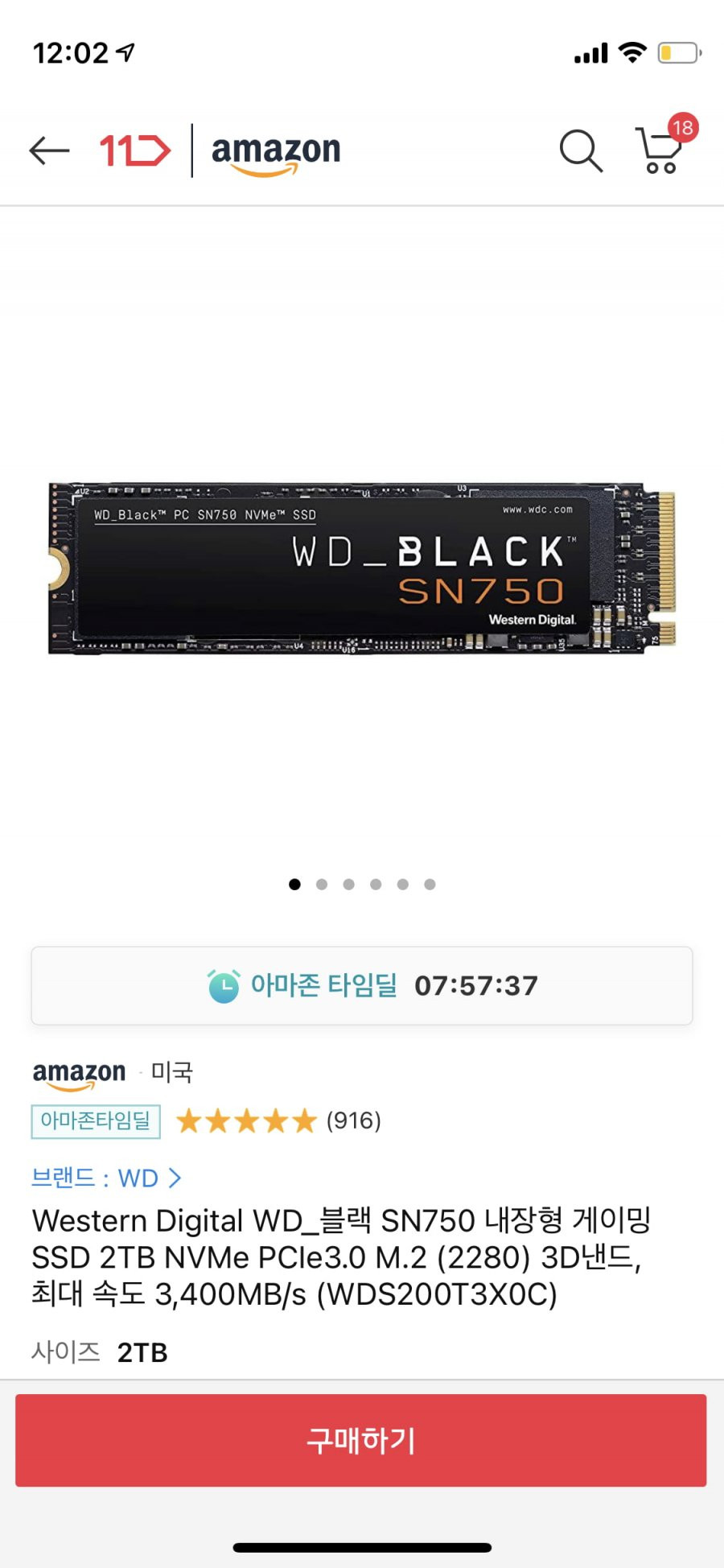The height and width of the screenshot is (1568, 724).
Task: Tap the cart badge showing 18
Action: (683, 128)
